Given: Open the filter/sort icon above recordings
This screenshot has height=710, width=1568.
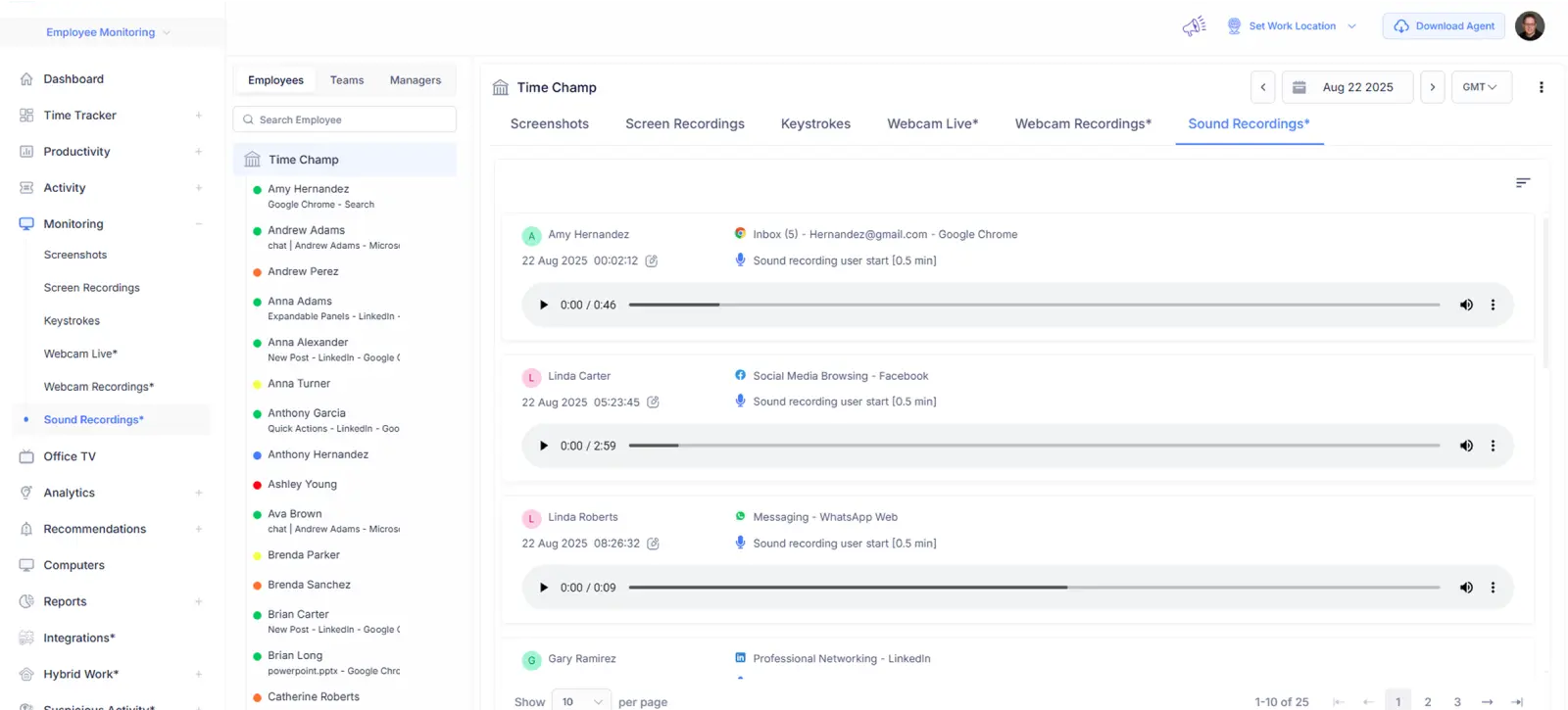Looking at the screenshot, I should [1522, 183].
